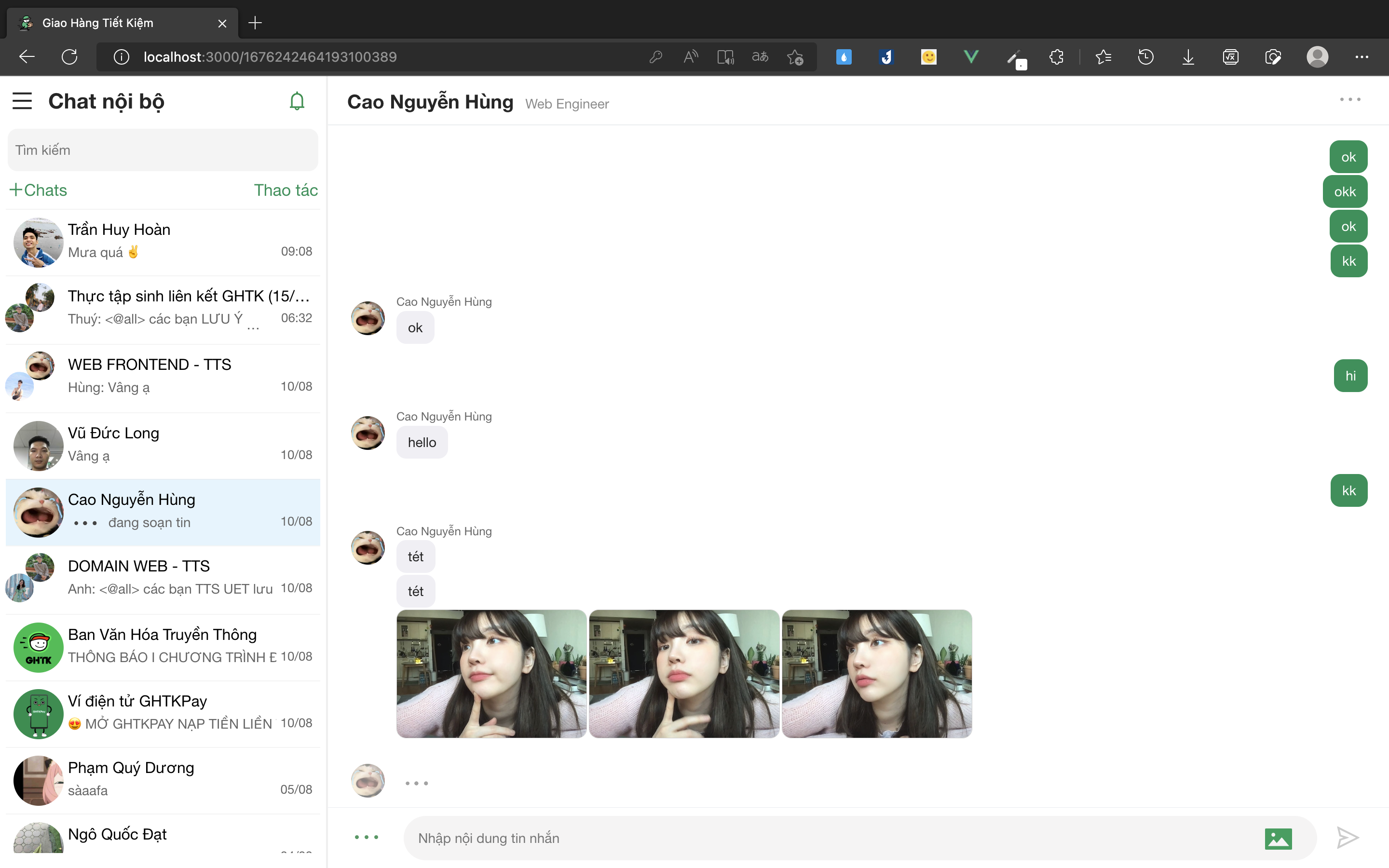
Task: Click the middle photo sent by Cao Nguyễn Hùng
Action: [x=683, y=673]
